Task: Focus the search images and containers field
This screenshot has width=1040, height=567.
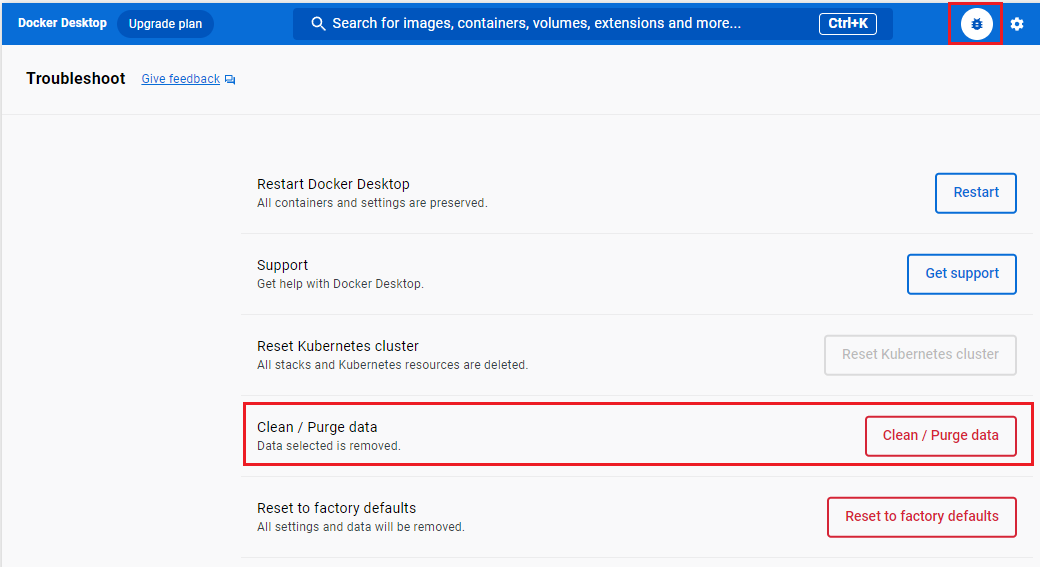Action: [592, 24]
